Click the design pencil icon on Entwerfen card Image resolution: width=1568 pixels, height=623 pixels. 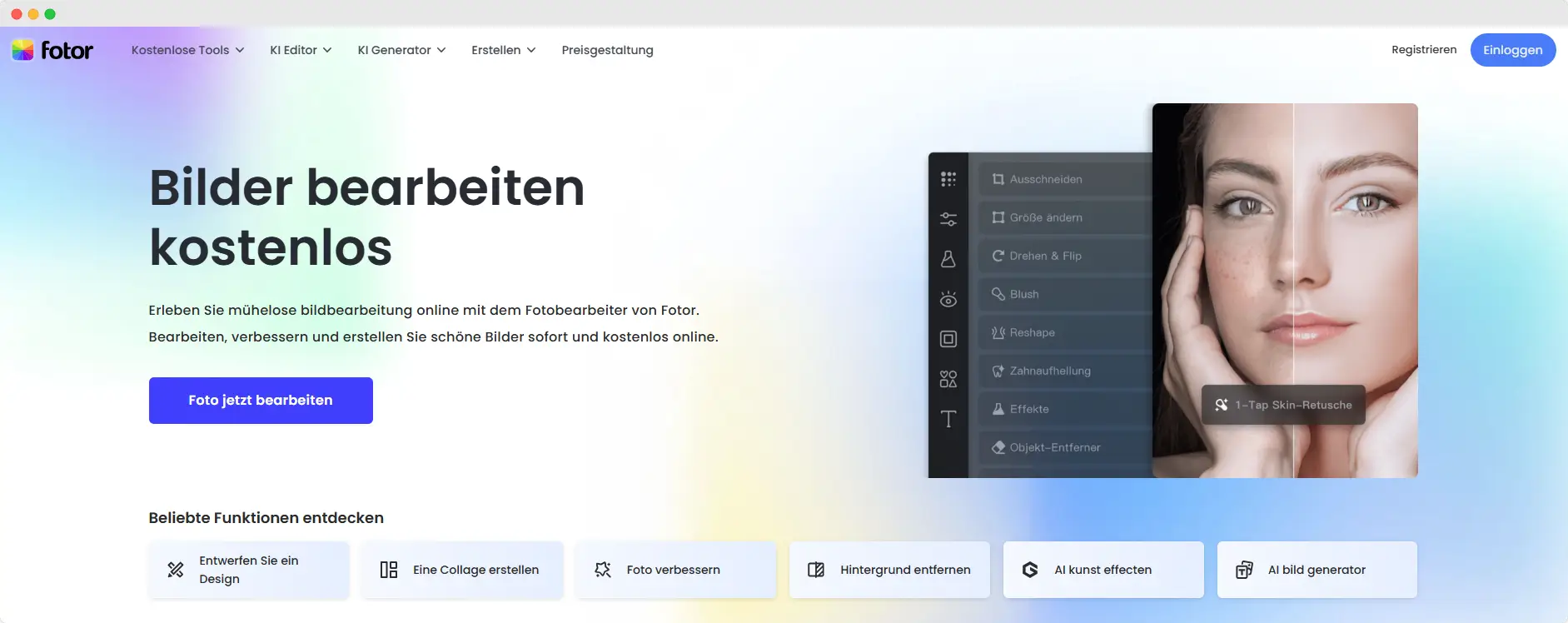click(x=176, y=570)
